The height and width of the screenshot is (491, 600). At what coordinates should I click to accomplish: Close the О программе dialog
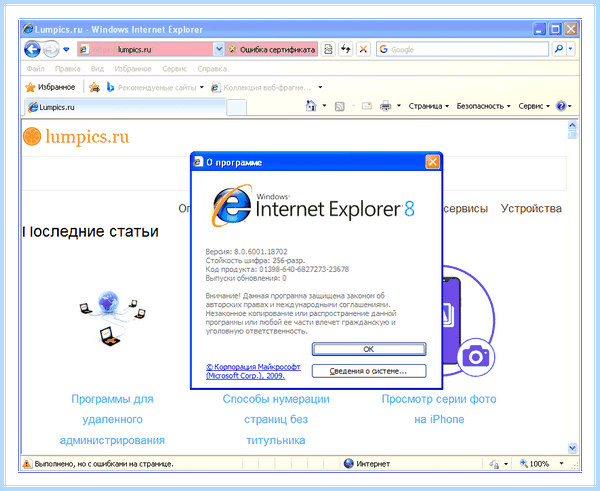click(x=432, y=162)
